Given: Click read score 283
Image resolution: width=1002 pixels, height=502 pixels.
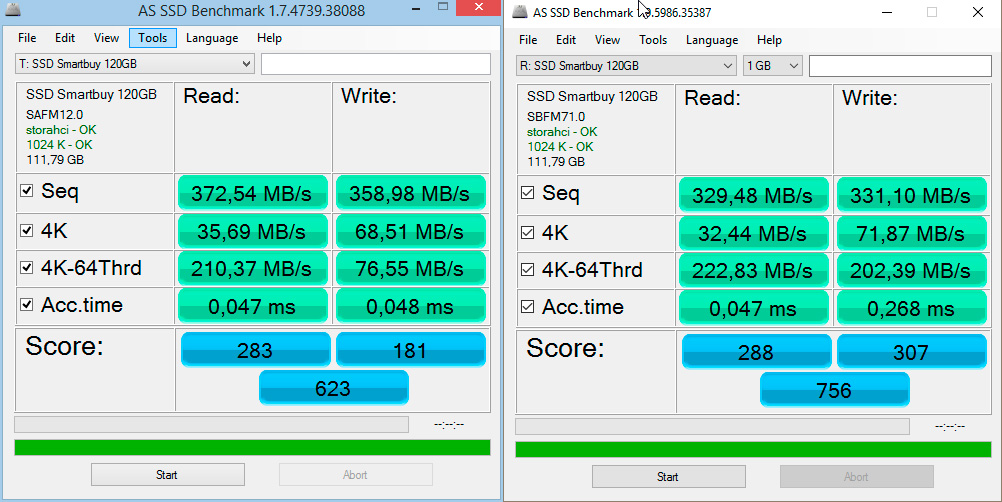Looking at the screenshot, I should point(256,349).
